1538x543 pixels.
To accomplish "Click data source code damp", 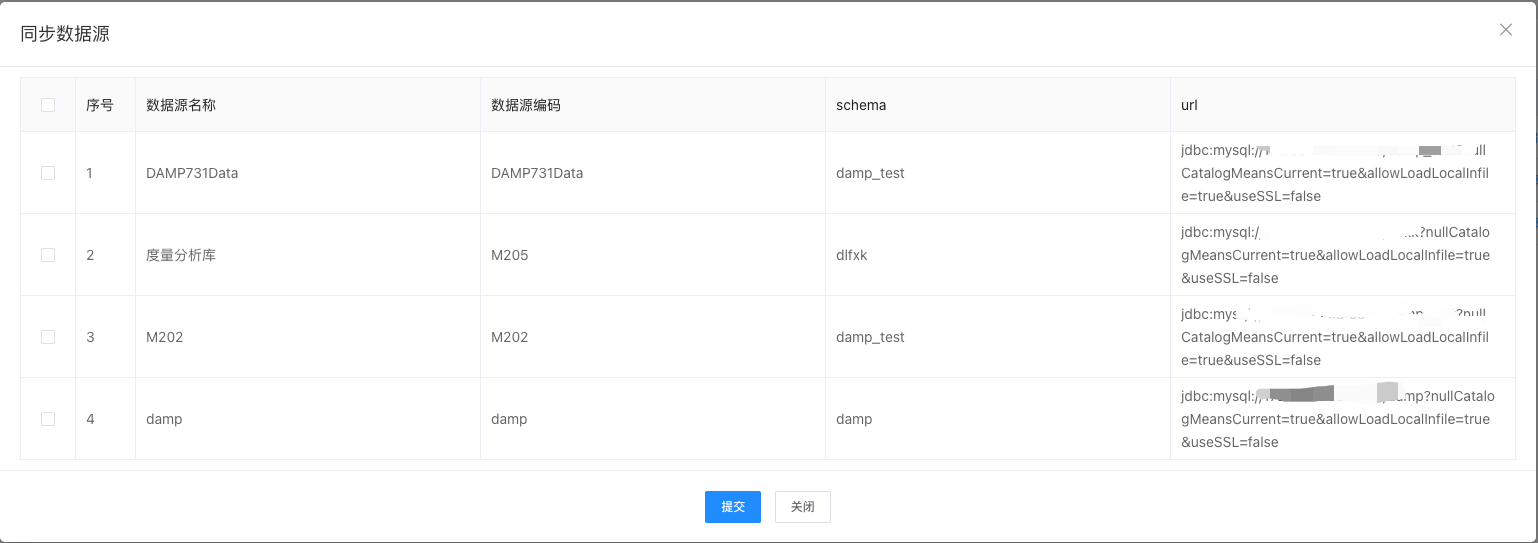I will [509, 419].
